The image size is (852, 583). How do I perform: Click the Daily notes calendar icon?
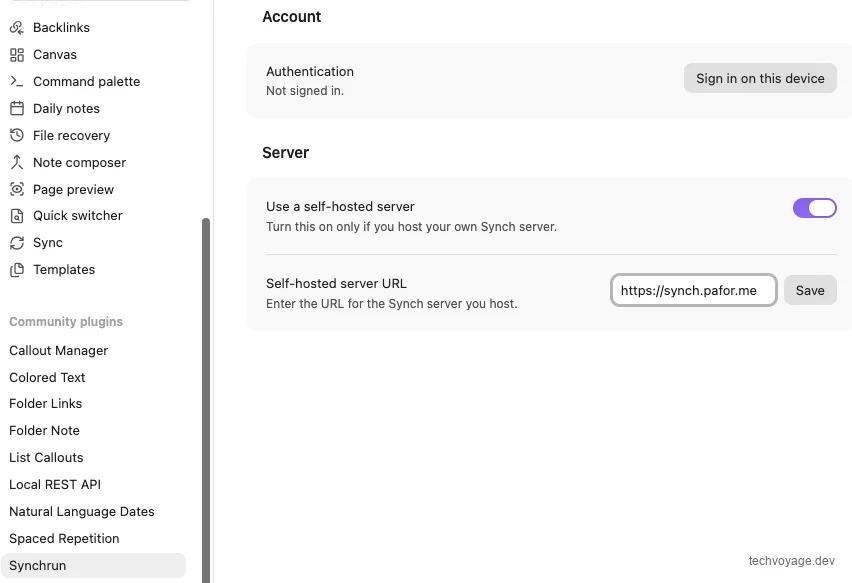17,109
